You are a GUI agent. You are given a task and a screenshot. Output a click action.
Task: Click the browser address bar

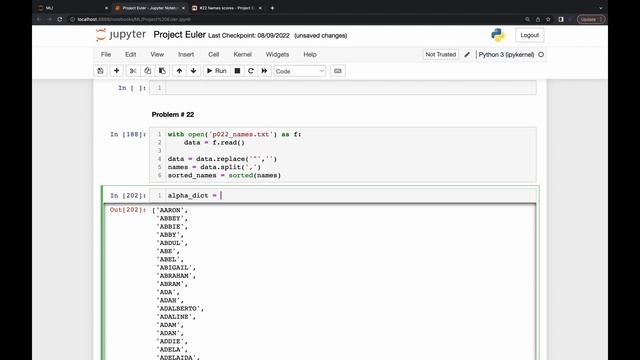click(x=294, y=19)
